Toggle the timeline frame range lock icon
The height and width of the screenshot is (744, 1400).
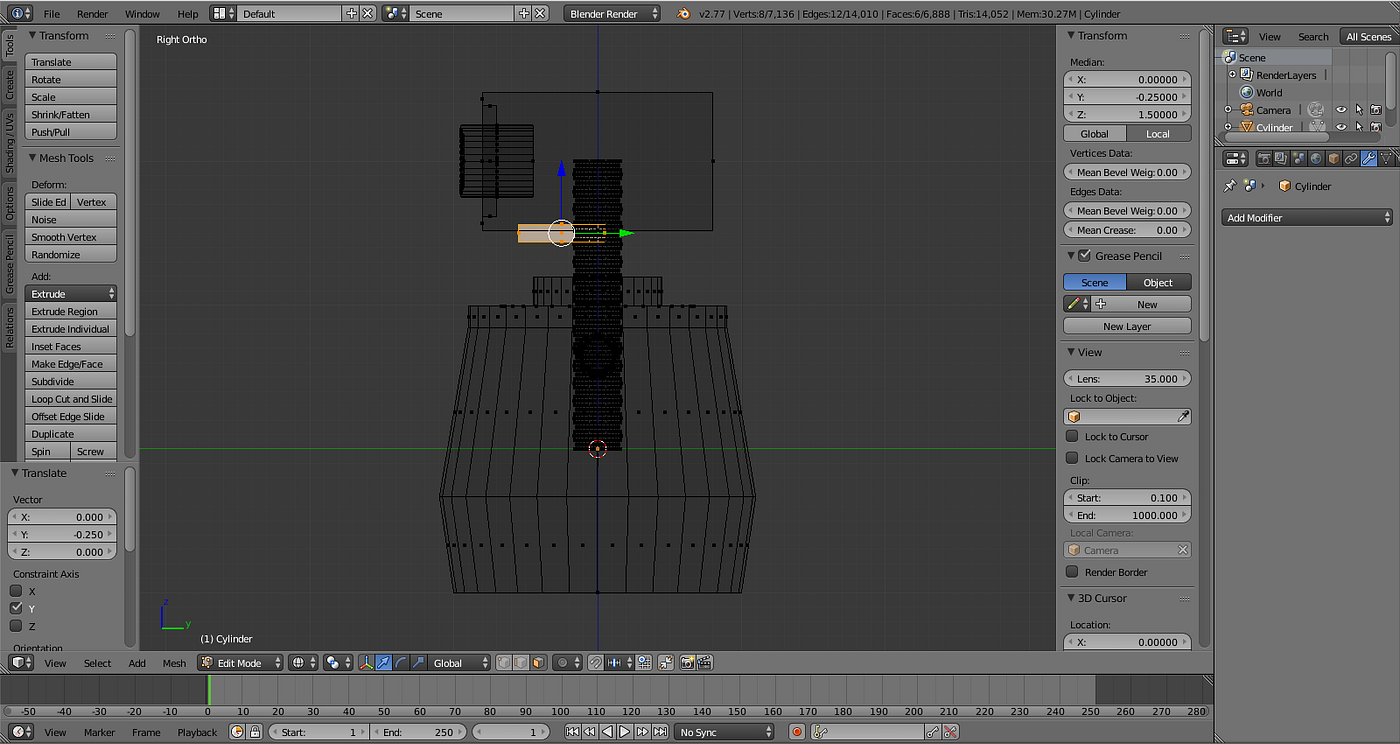pos(255,732)
